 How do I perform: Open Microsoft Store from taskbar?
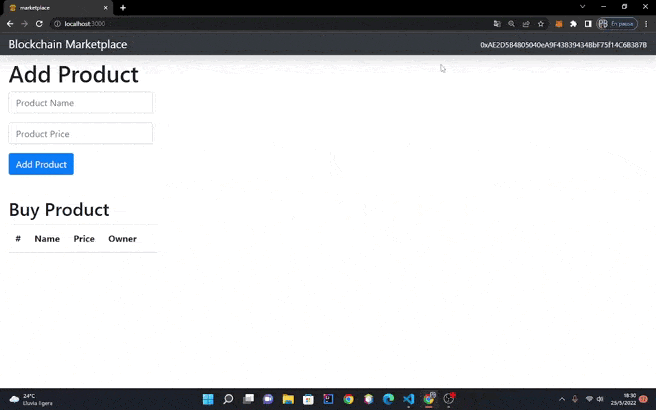[308, 399]
